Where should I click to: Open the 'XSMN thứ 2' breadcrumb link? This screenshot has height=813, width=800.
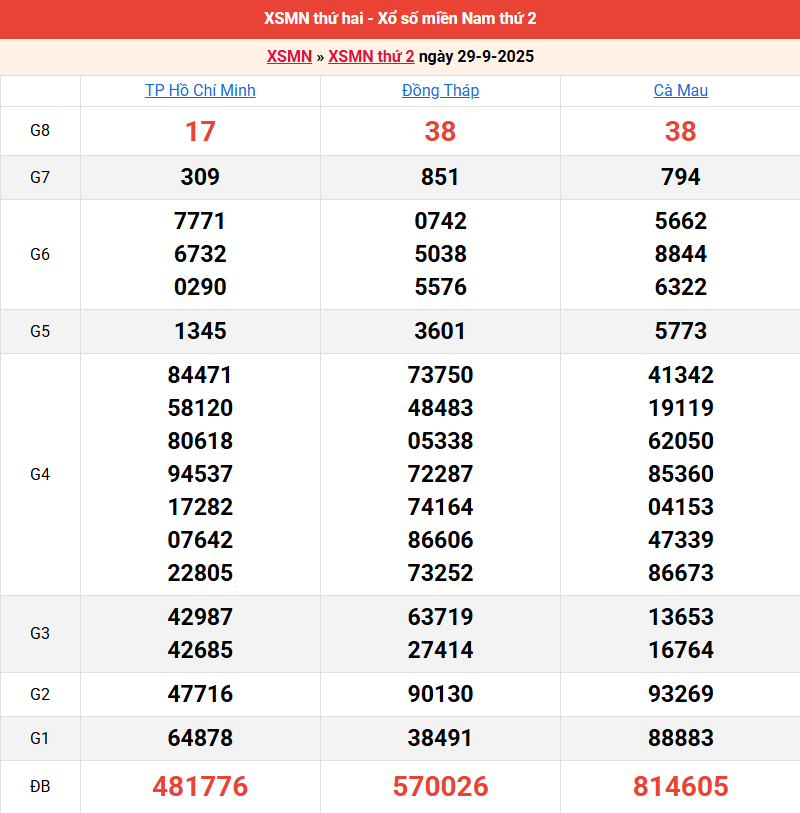371,56
